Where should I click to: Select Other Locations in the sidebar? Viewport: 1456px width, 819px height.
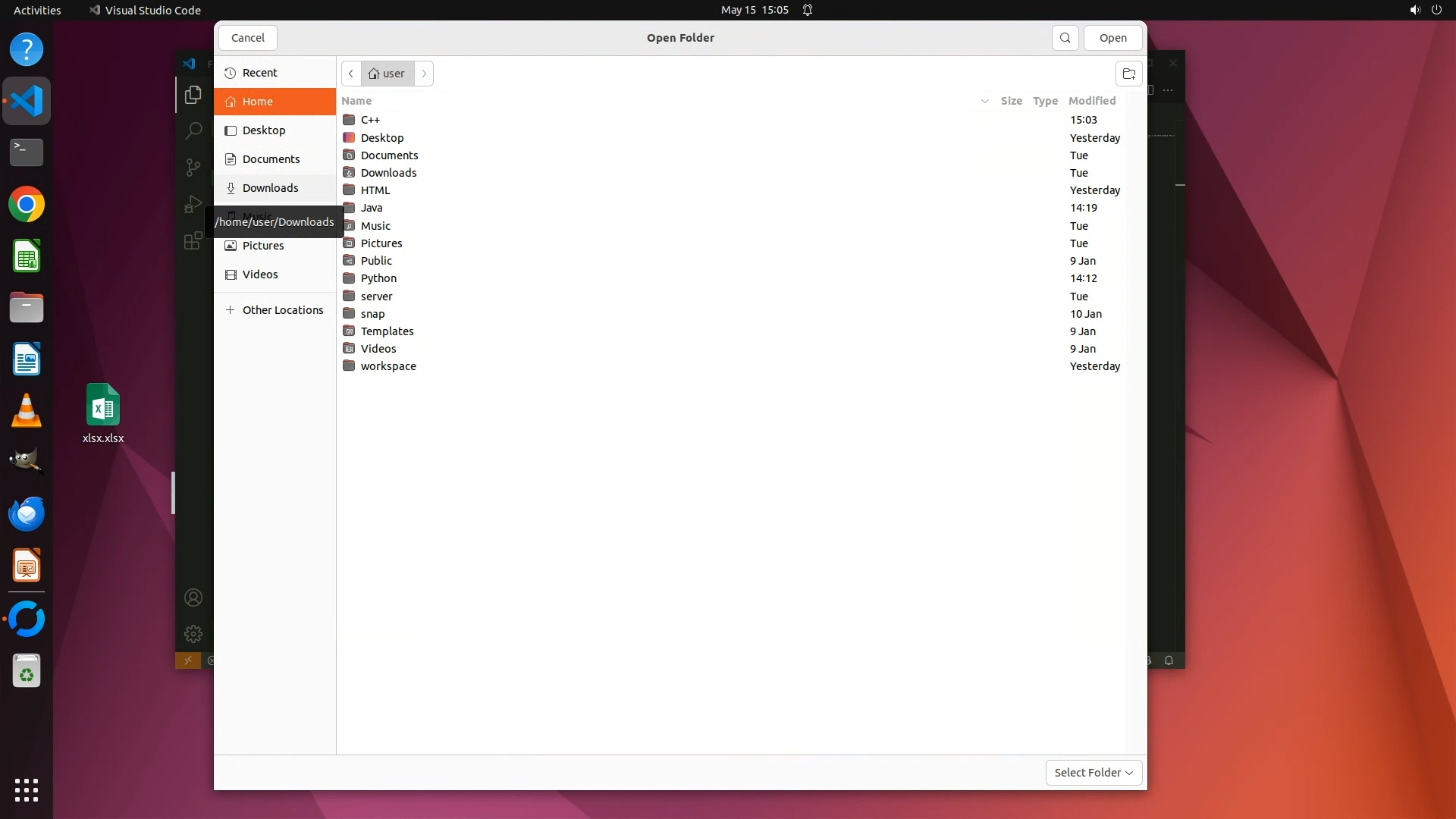tap(282, 310)
